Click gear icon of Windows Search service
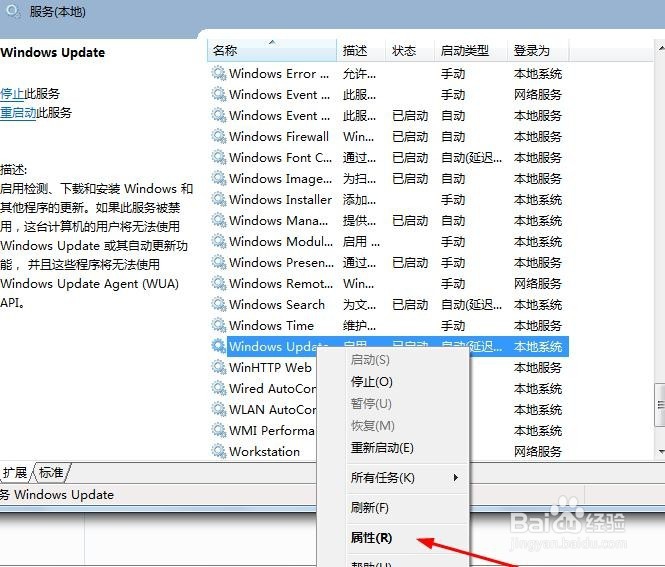 coord(219,304)
